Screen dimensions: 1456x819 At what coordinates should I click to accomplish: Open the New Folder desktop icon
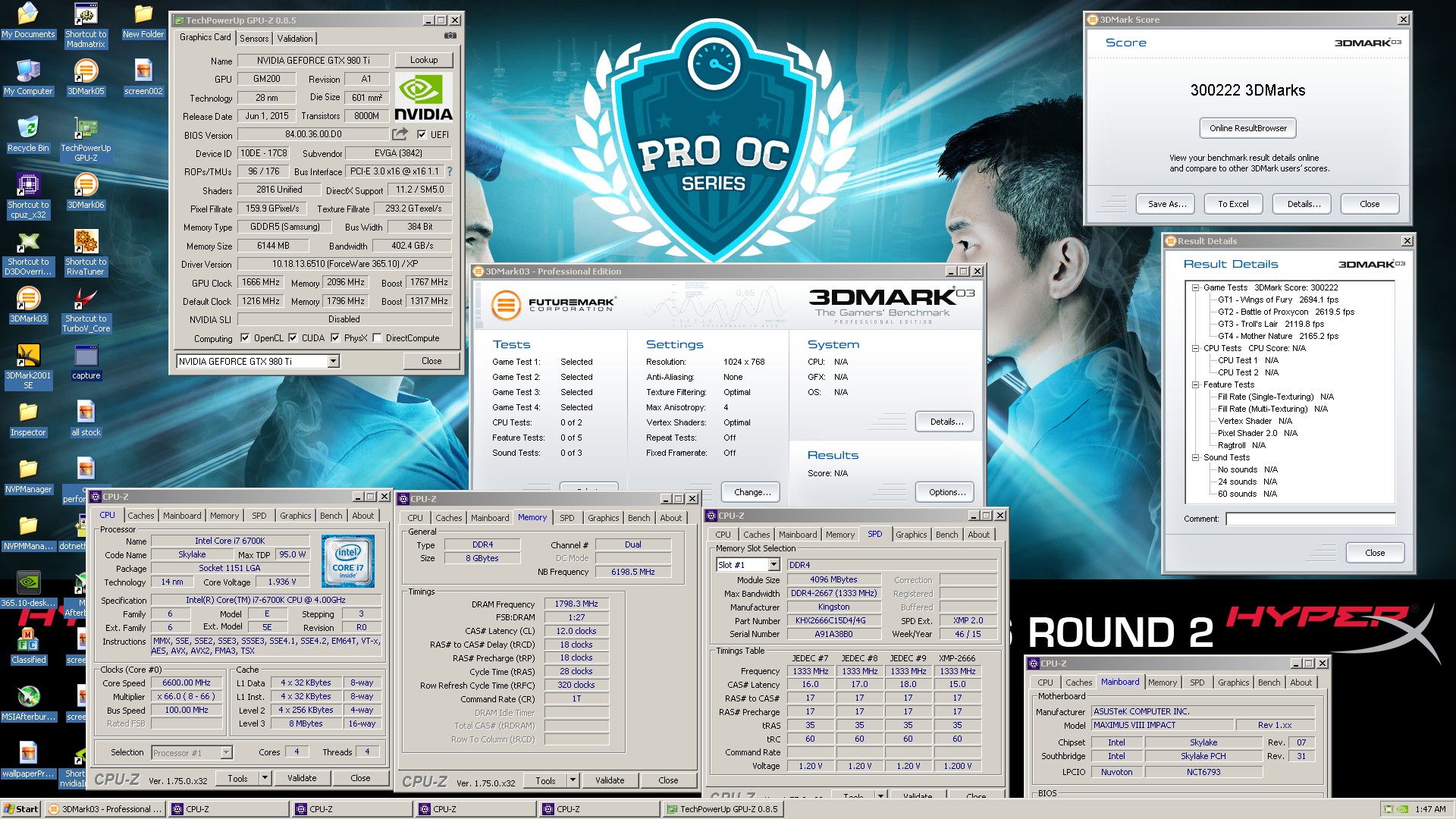143,20
